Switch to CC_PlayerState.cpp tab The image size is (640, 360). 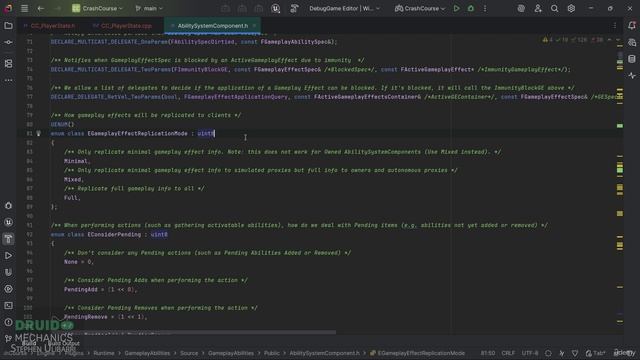pyautogui.click(x=126, y=26)
